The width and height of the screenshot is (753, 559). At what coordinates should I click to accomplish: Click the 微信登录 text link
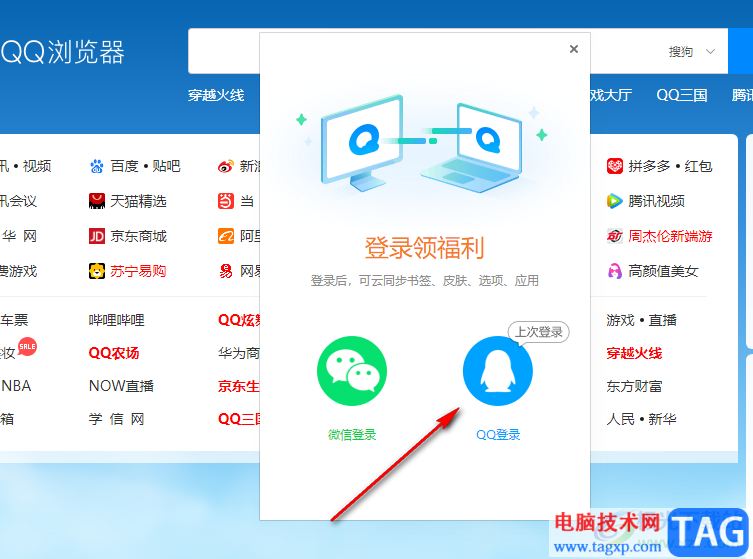coord(352,435)
